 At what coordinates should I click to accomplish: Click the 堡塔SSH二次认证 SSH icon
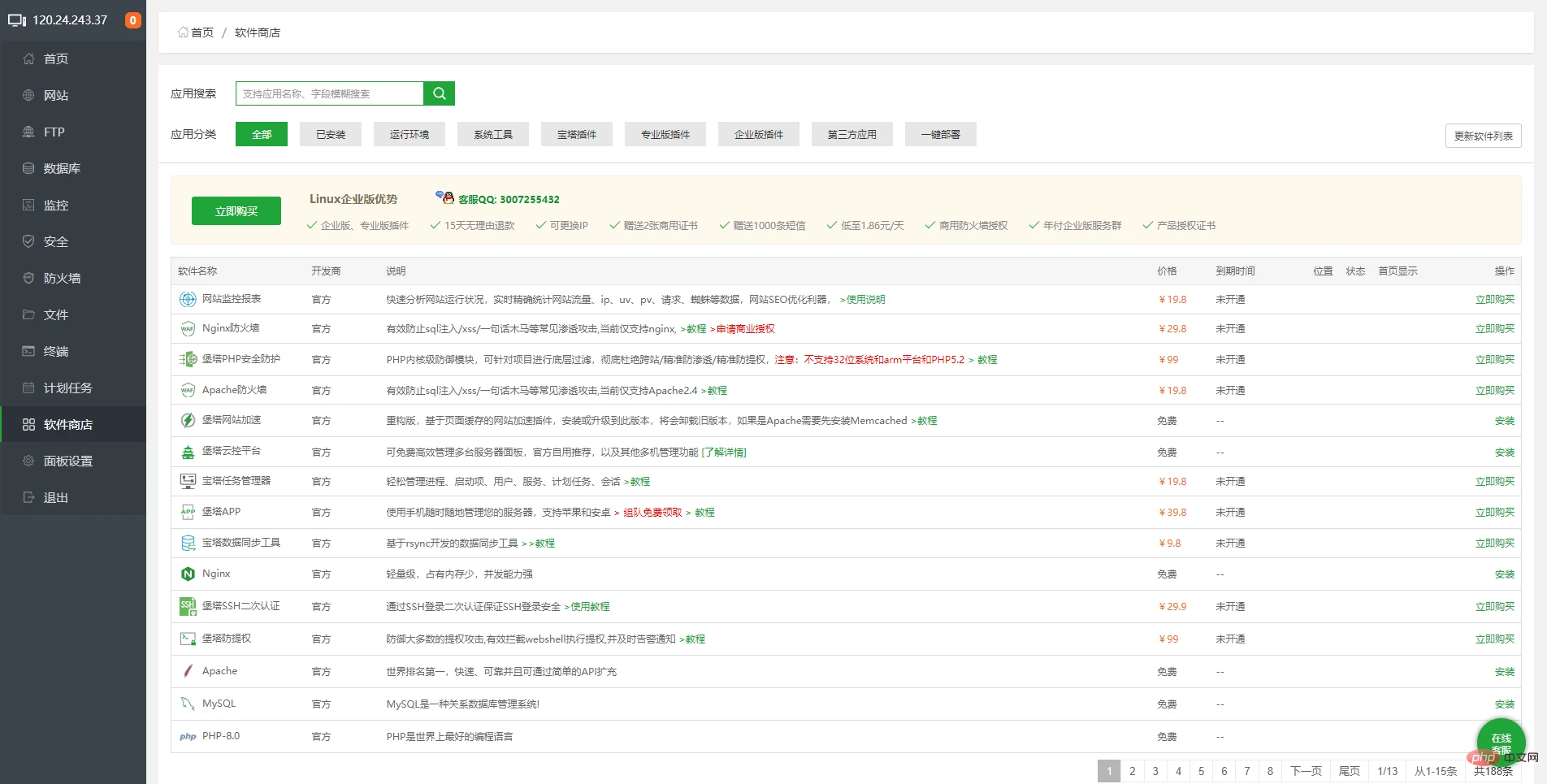pos(188,606)
